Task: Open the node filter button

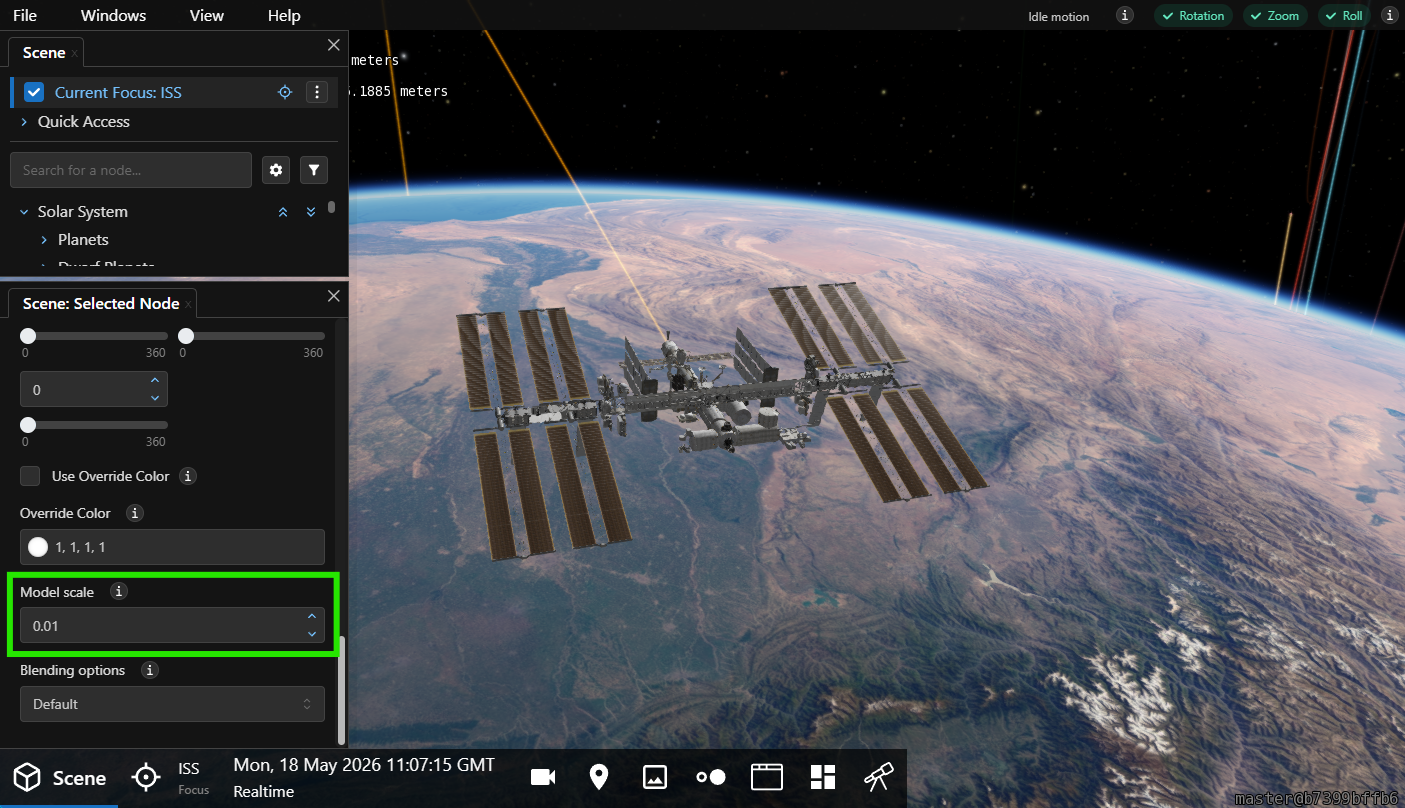Action: click(x=314, y=170)
